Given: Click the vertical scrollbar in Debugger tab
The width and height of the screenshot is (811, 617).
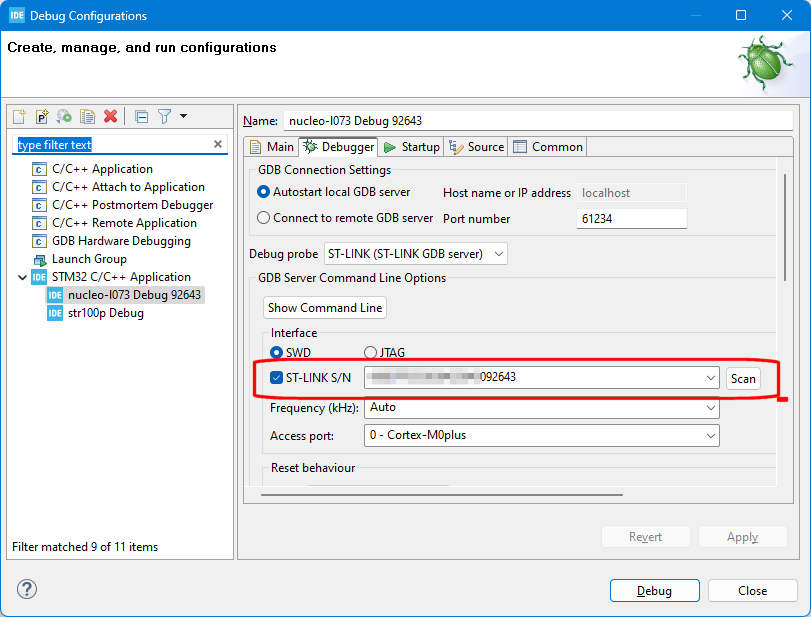Looking at the screenshot, I should coord(785,228).
